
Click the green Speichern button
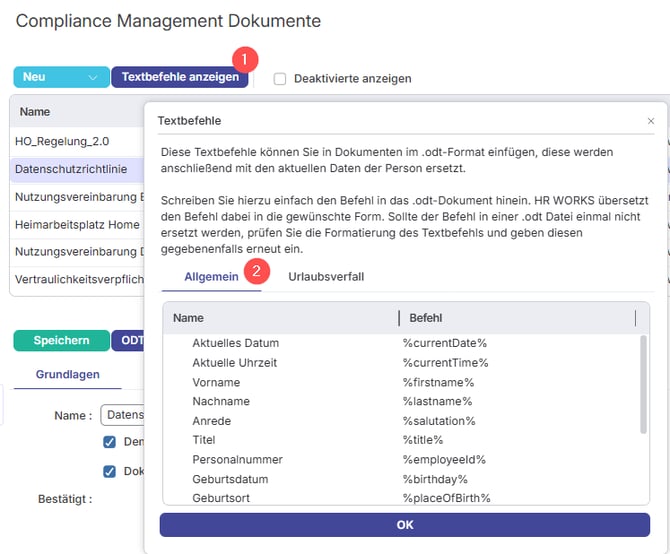coord(61,340)
